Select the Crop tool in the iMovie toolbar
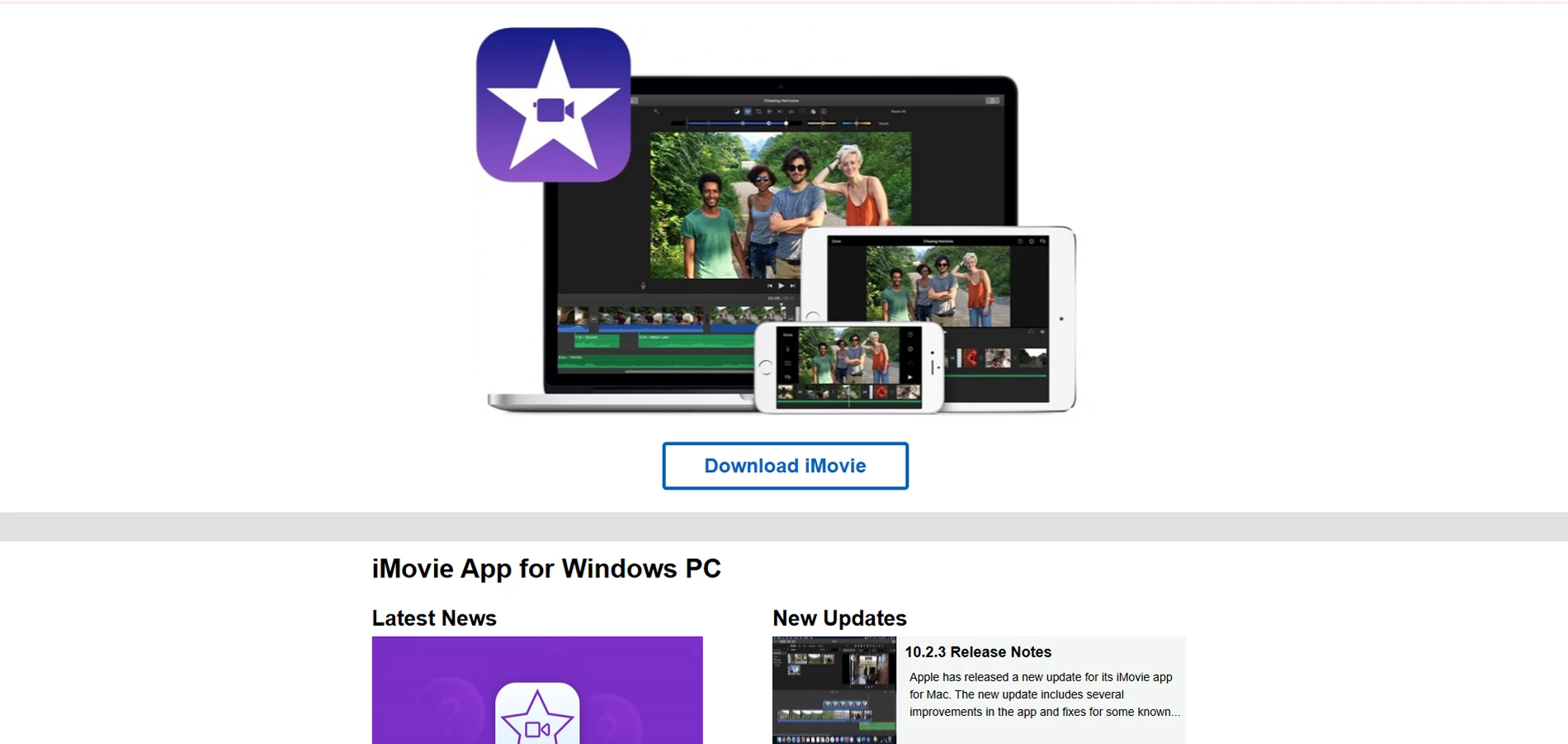 point(759,111)
